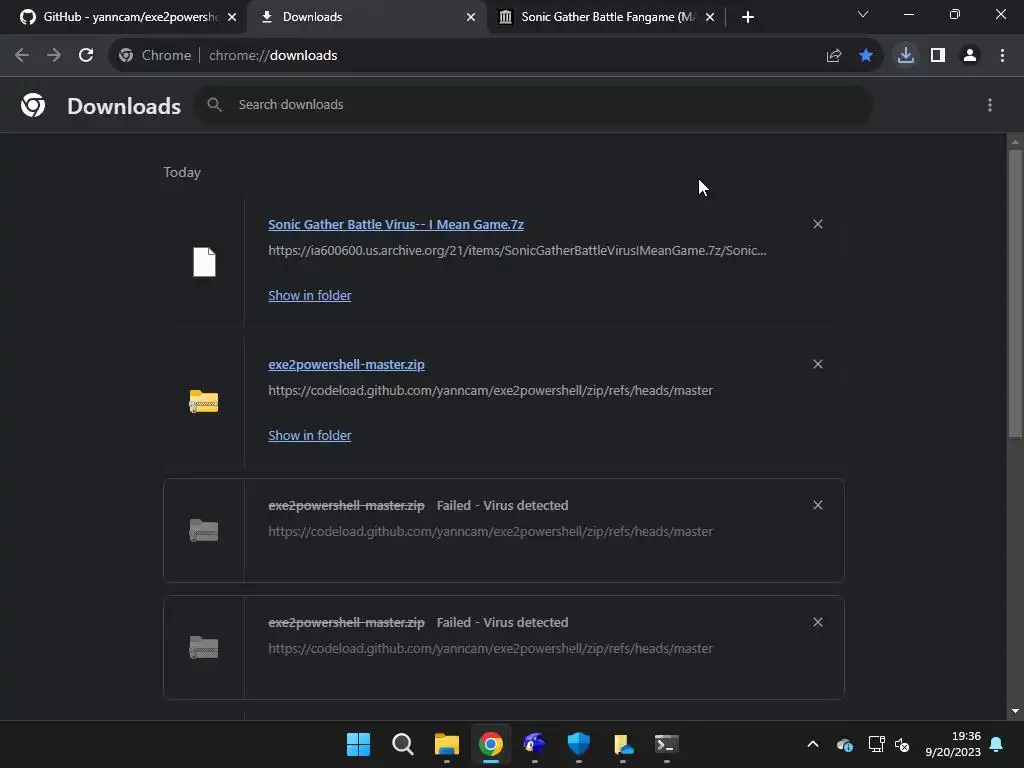Show the Sonic .7z file in folder

pos(310,295)
